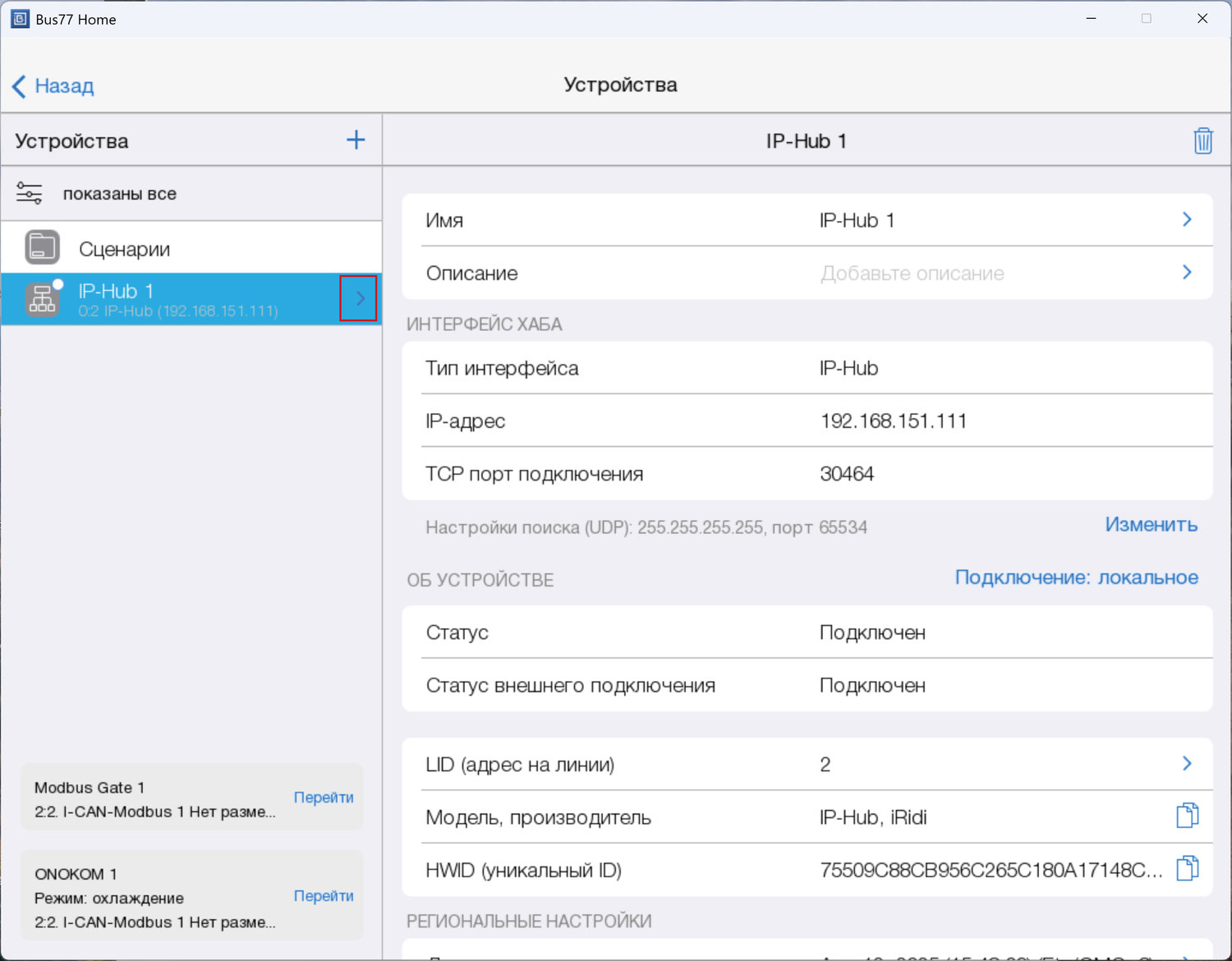Click the Подключение: локальное link
This screenshot has width=1232, height=961.
tap(1076, 577)
